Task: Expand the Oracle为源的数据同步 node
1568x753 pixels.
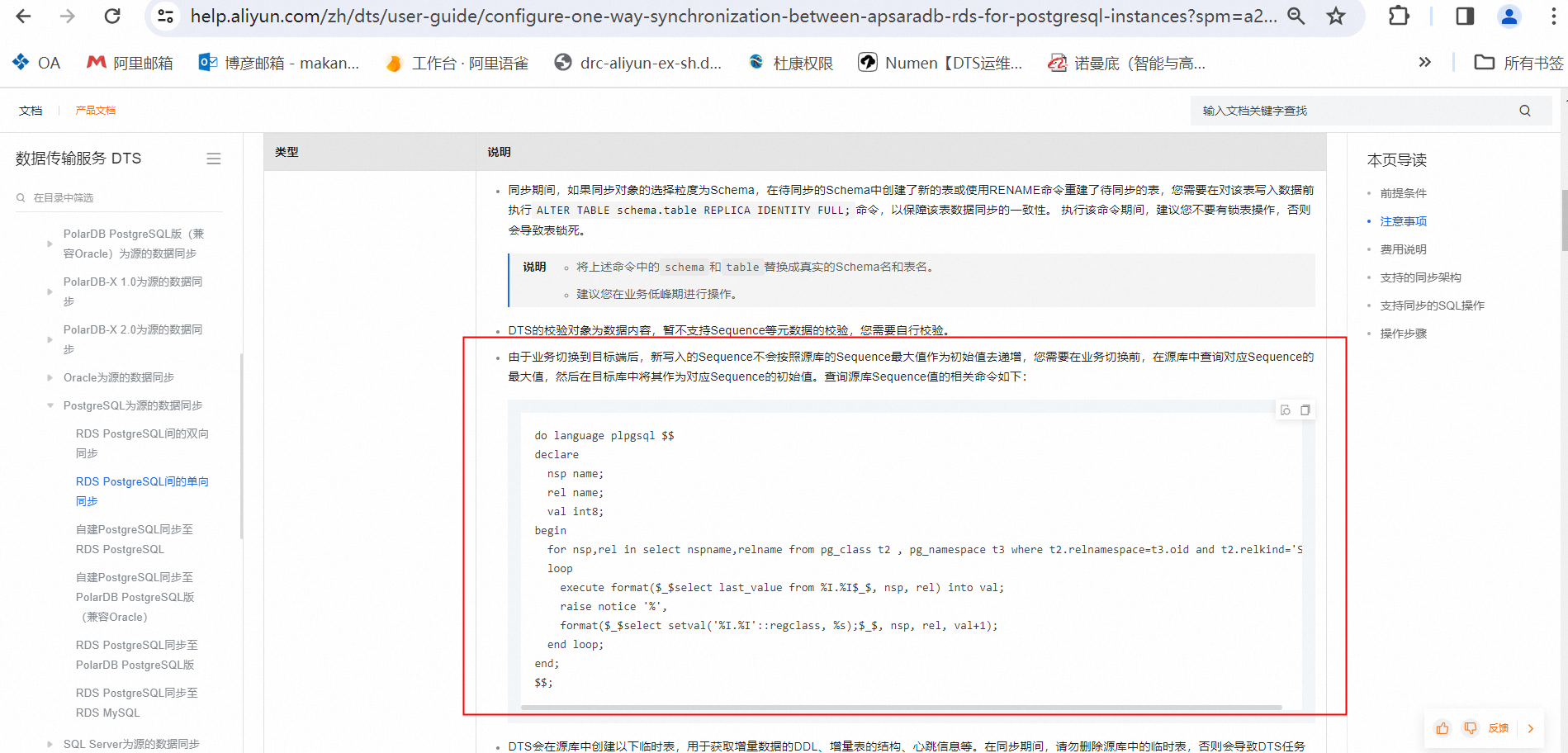Action: [x=50, y=377]
